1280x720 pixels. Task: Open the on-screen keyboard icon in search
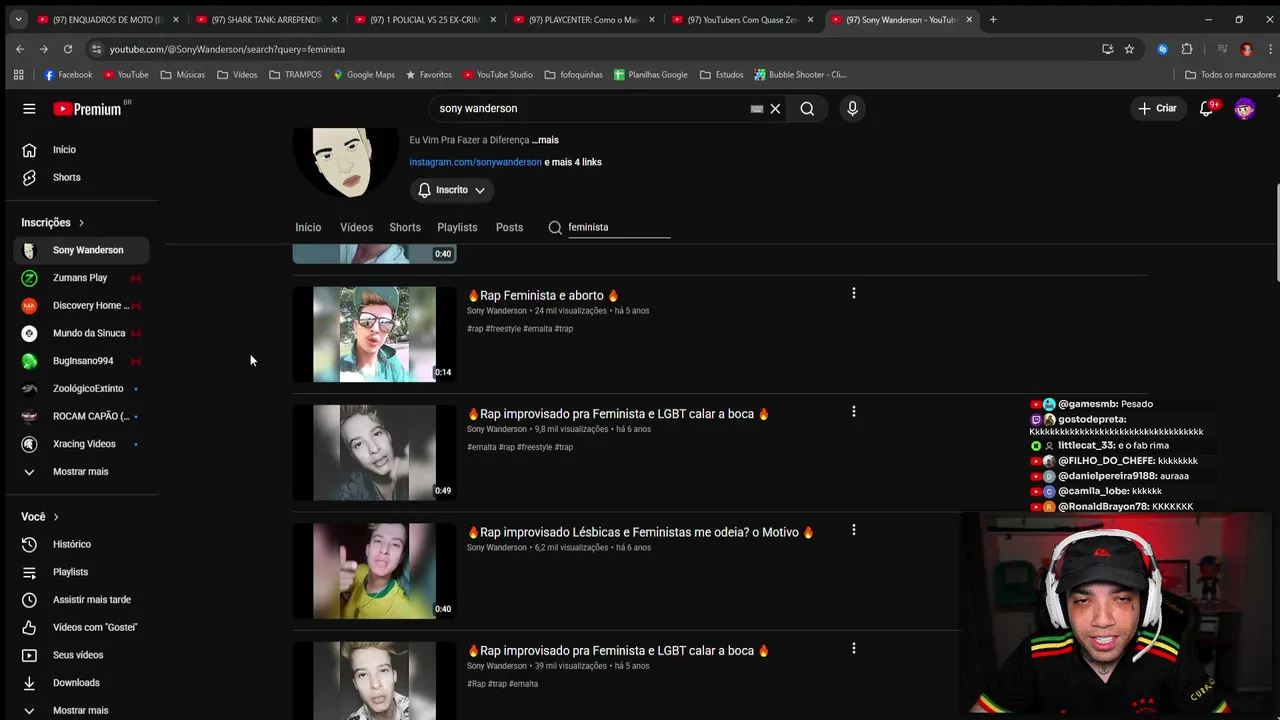pyautogui.click(x=757, y=109)
